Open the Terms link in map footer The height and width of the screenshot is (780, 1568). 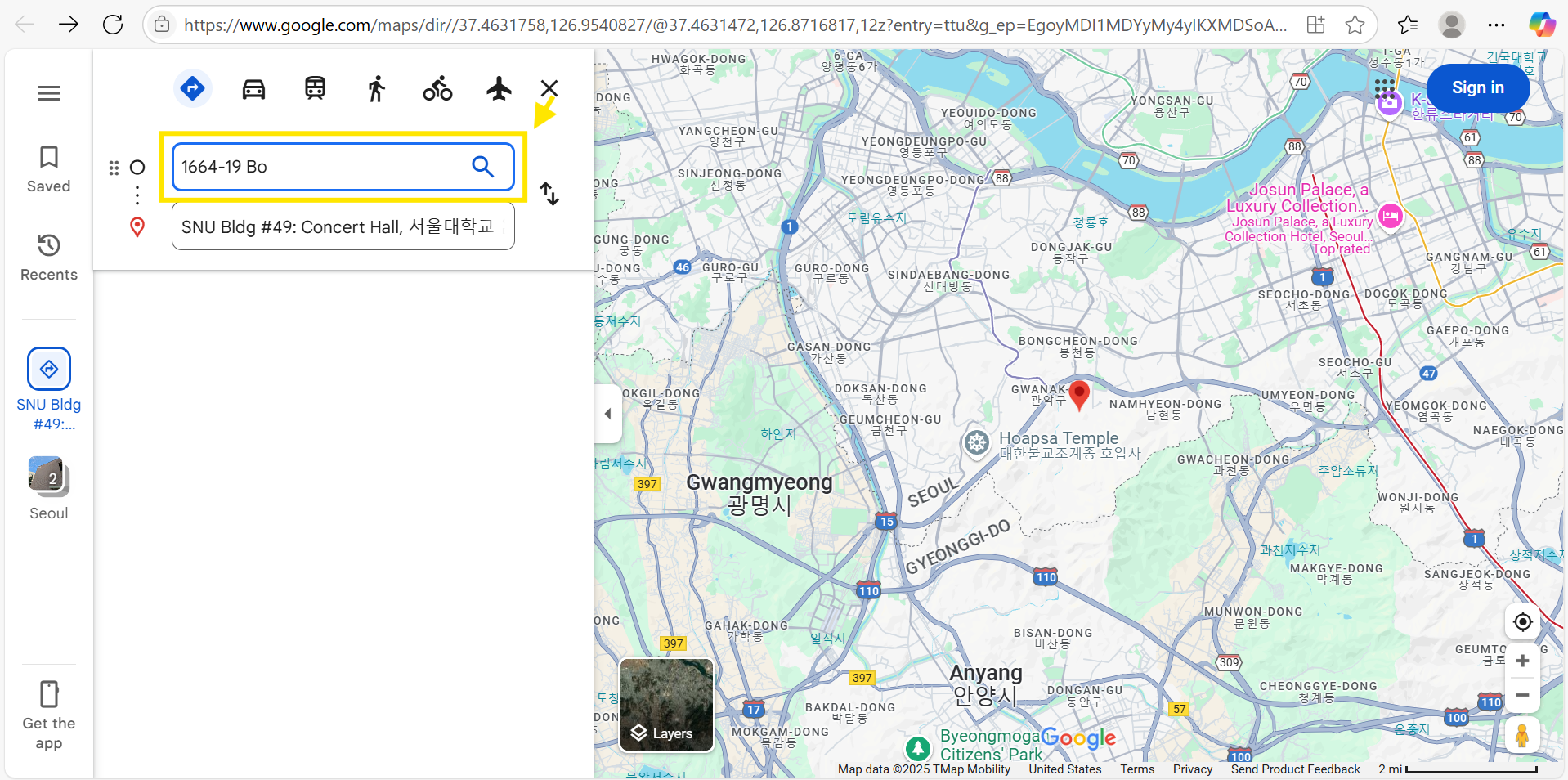(x=1137, y=769)
